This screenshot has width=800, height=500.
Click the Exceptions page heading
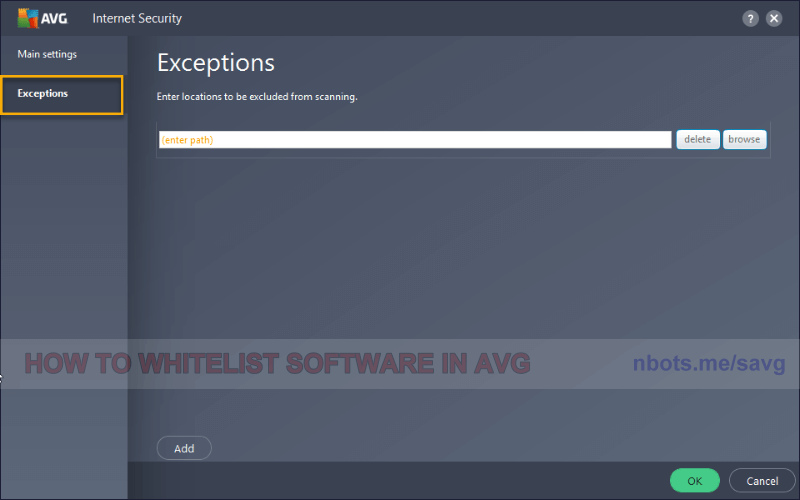tap(216, 63)
